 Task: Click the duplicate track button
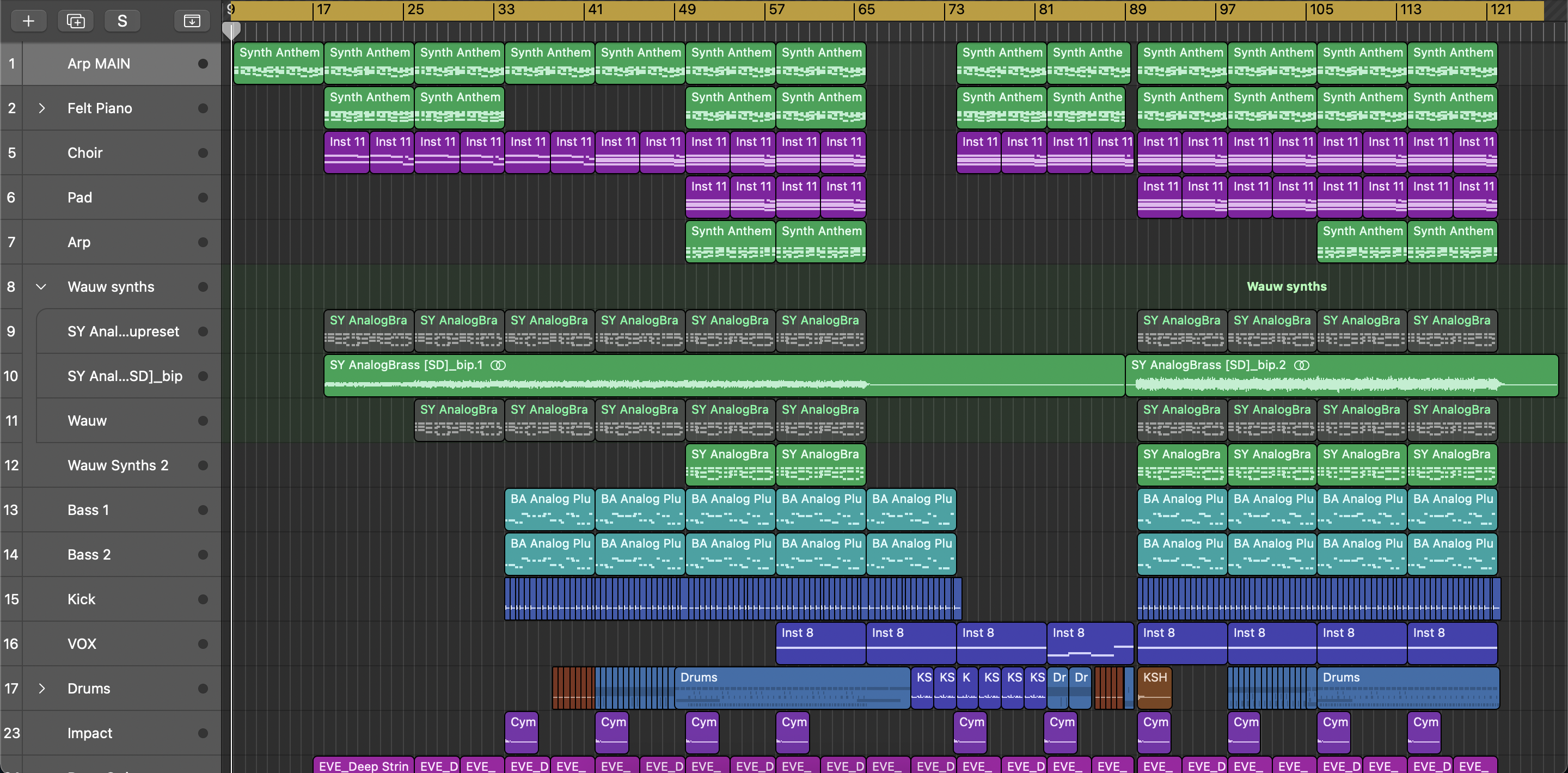click(76, 21)
